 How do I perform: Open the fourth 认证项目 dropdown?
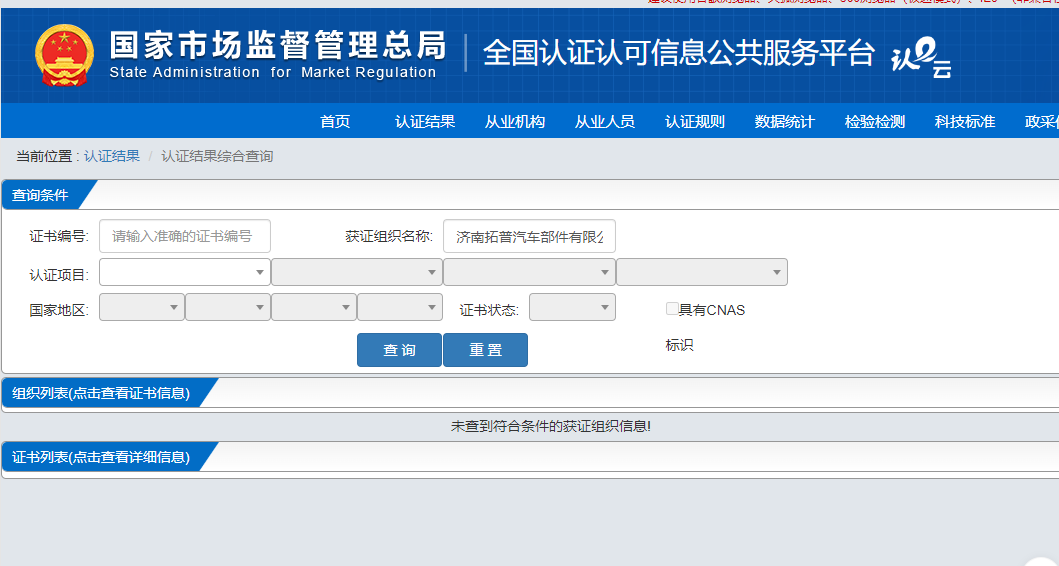(702, 272)
